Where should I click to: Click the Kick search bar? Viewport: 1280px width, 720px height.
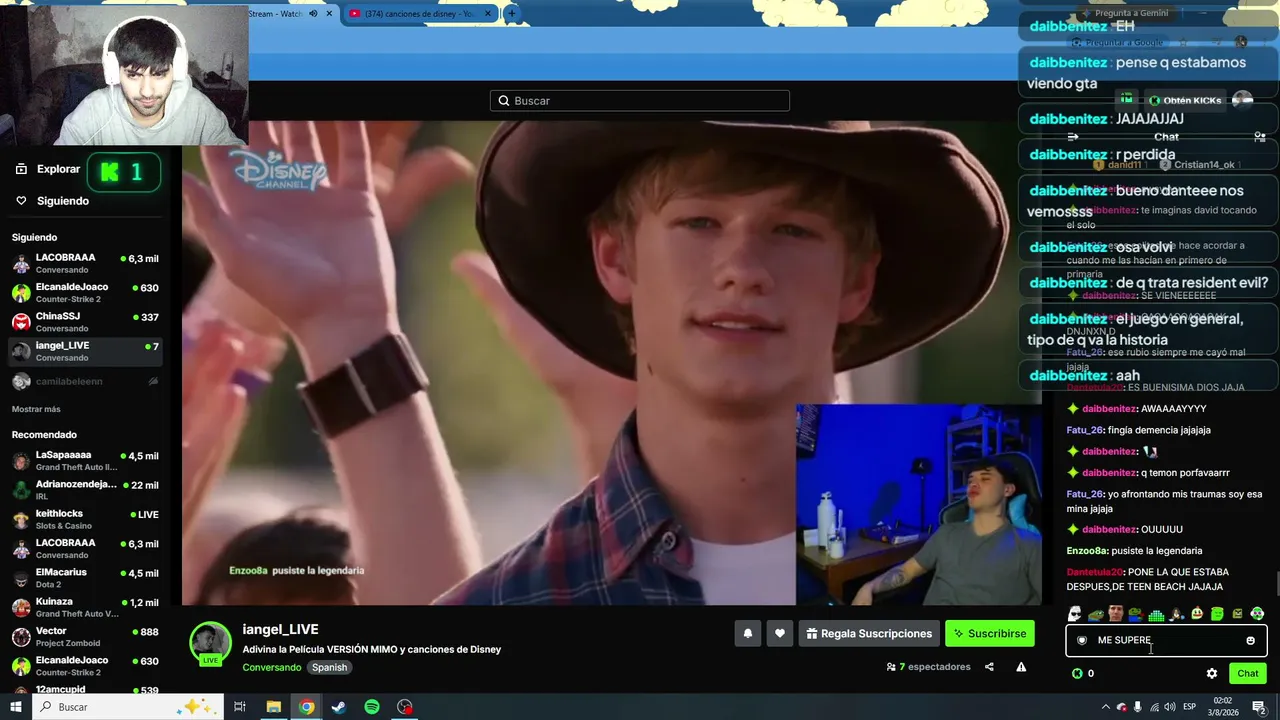click(x=640, y=100)
